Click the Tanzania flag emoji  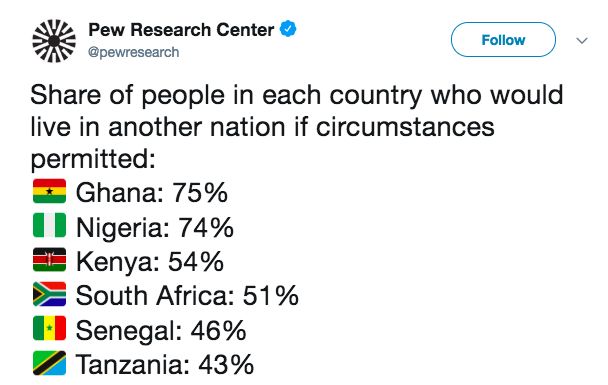pyautogui.click(x=49, y=363)
